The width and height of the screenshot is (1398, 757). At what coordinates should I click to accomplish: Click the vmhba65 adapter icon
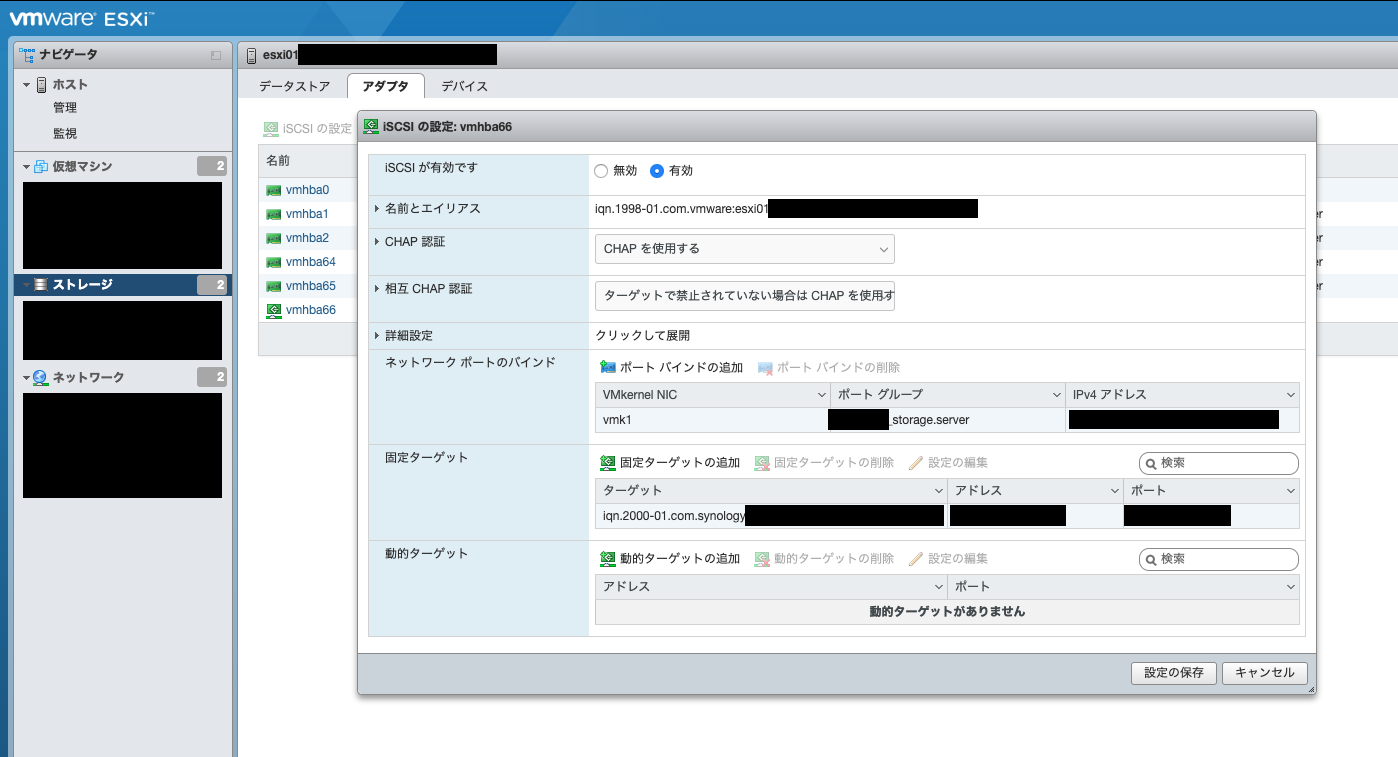click(x=273, y=286)
